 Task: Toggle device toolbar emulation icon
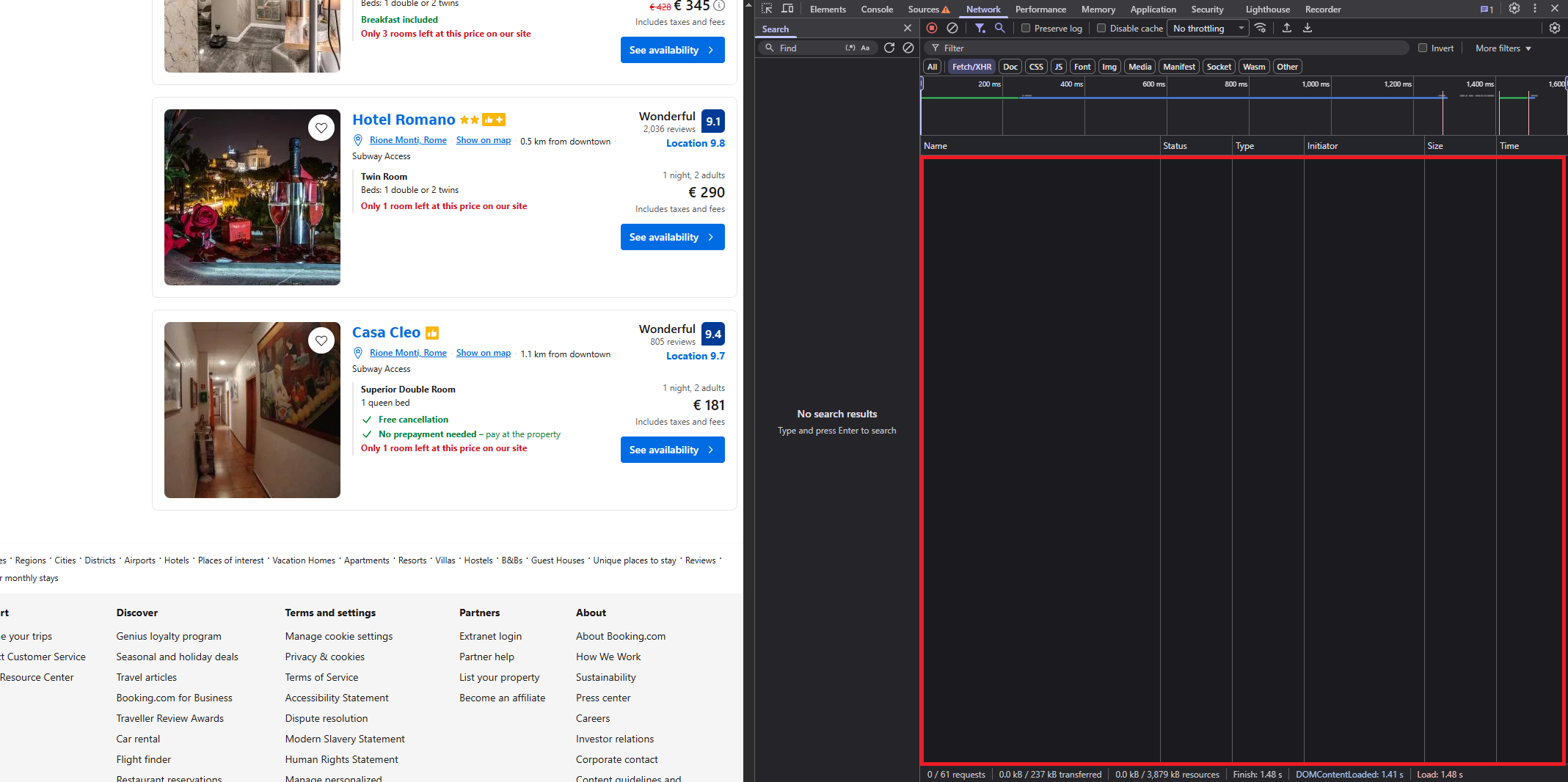pos(787,9)
